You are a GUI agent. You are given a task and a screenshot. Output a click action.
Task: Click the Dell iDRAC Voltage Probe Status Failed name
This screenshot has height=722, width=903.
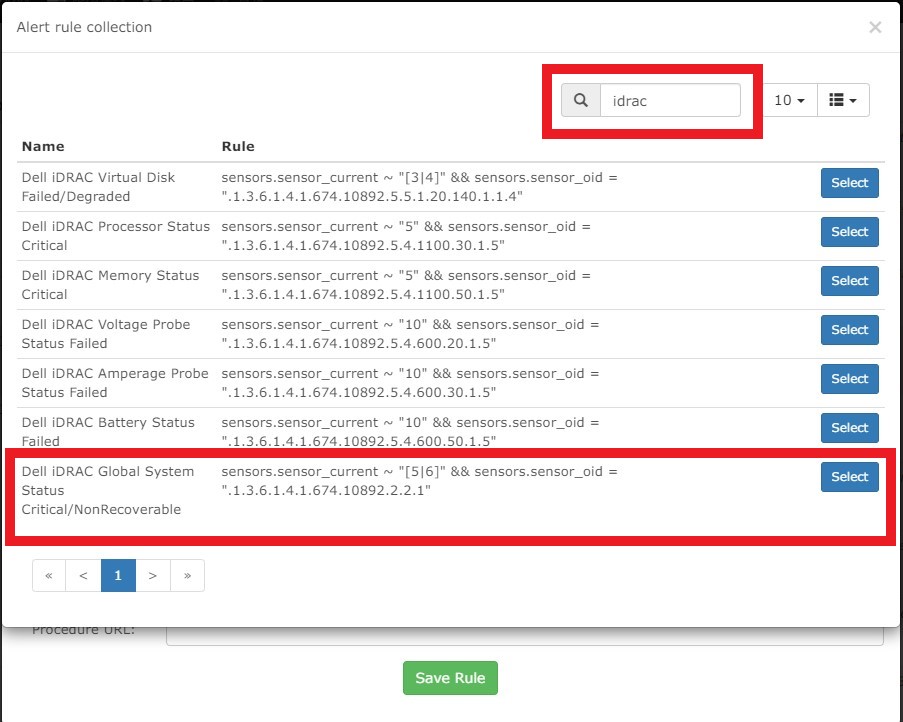tap(105, 333)
